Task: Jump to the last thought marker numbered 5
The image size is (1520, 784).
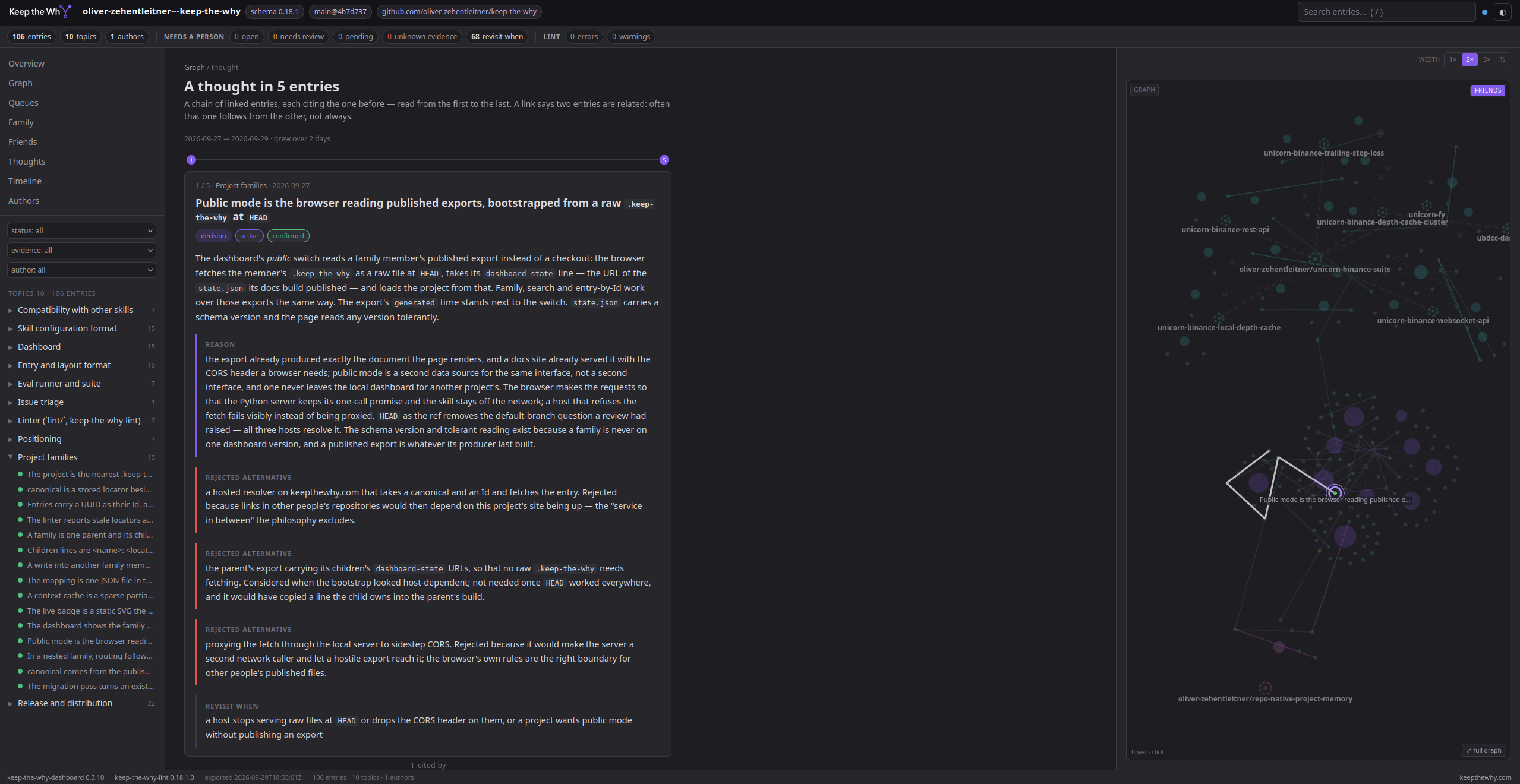Action: 664,160
